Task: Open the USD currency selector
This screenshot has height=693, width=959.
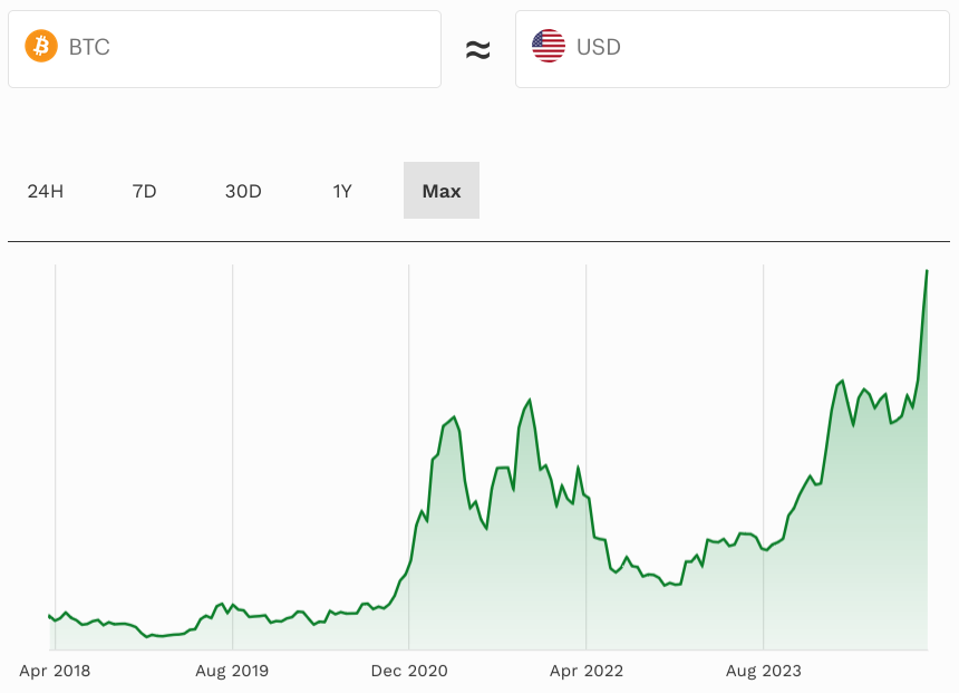Action: pyautogui.click(x=731, y=48)
